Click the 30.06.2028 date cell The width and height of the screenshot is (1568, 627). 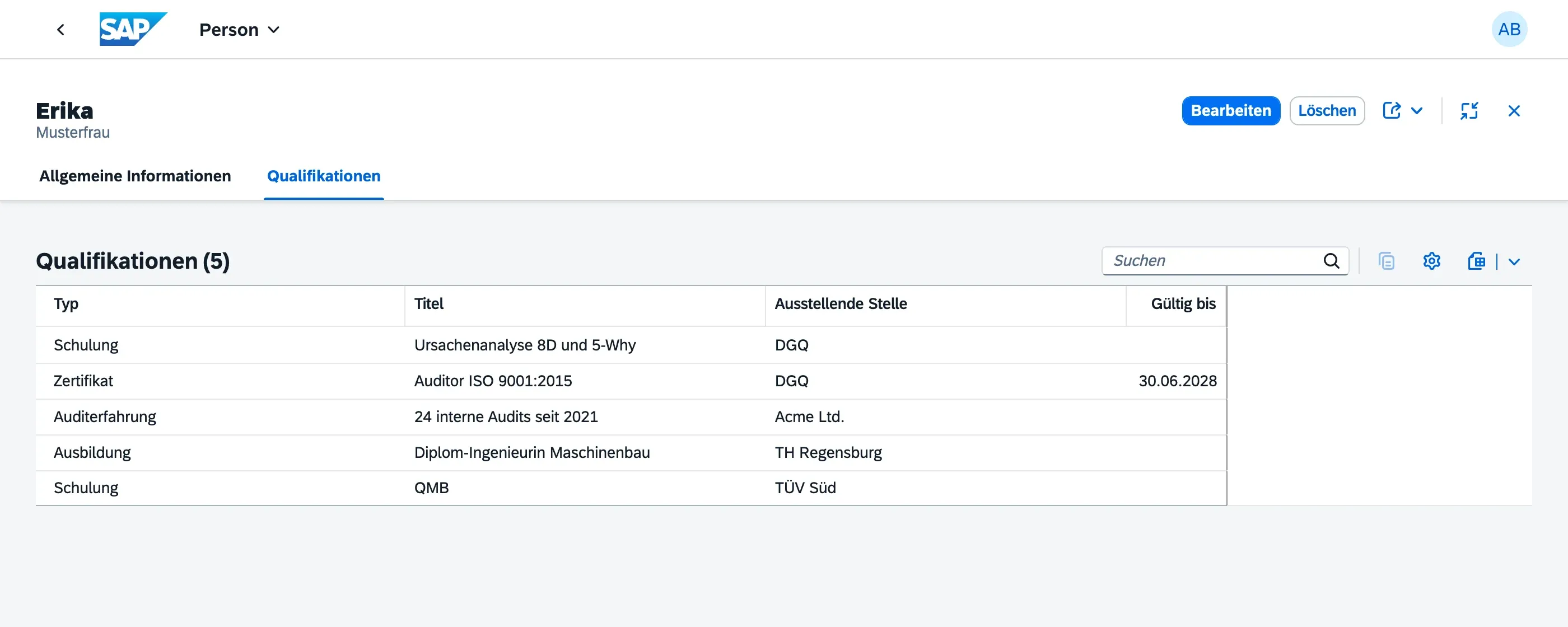1177,381
